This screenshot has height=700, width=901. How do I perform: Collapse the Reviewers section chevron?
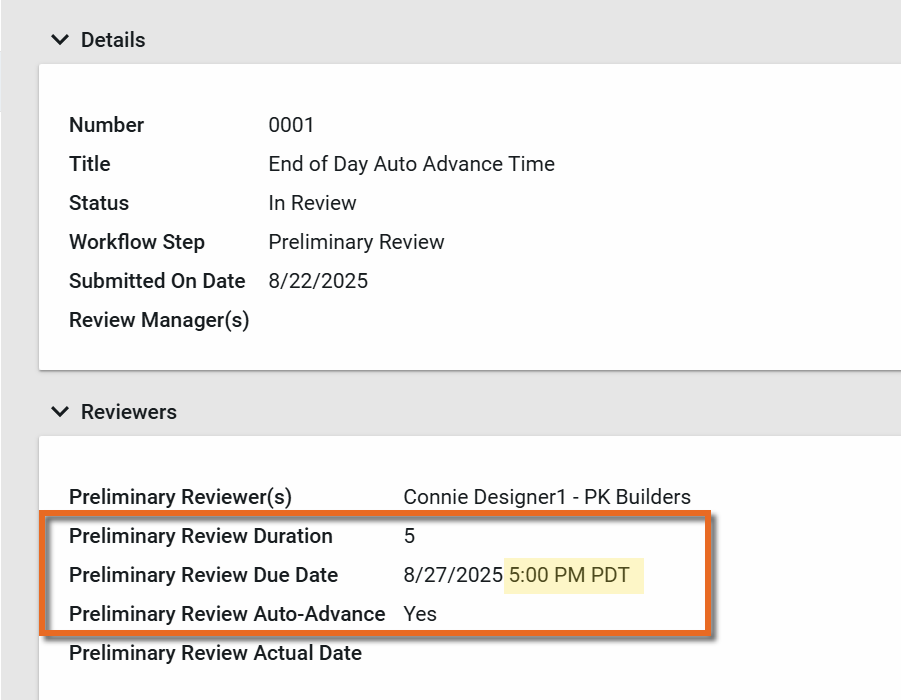coord(60,412)
